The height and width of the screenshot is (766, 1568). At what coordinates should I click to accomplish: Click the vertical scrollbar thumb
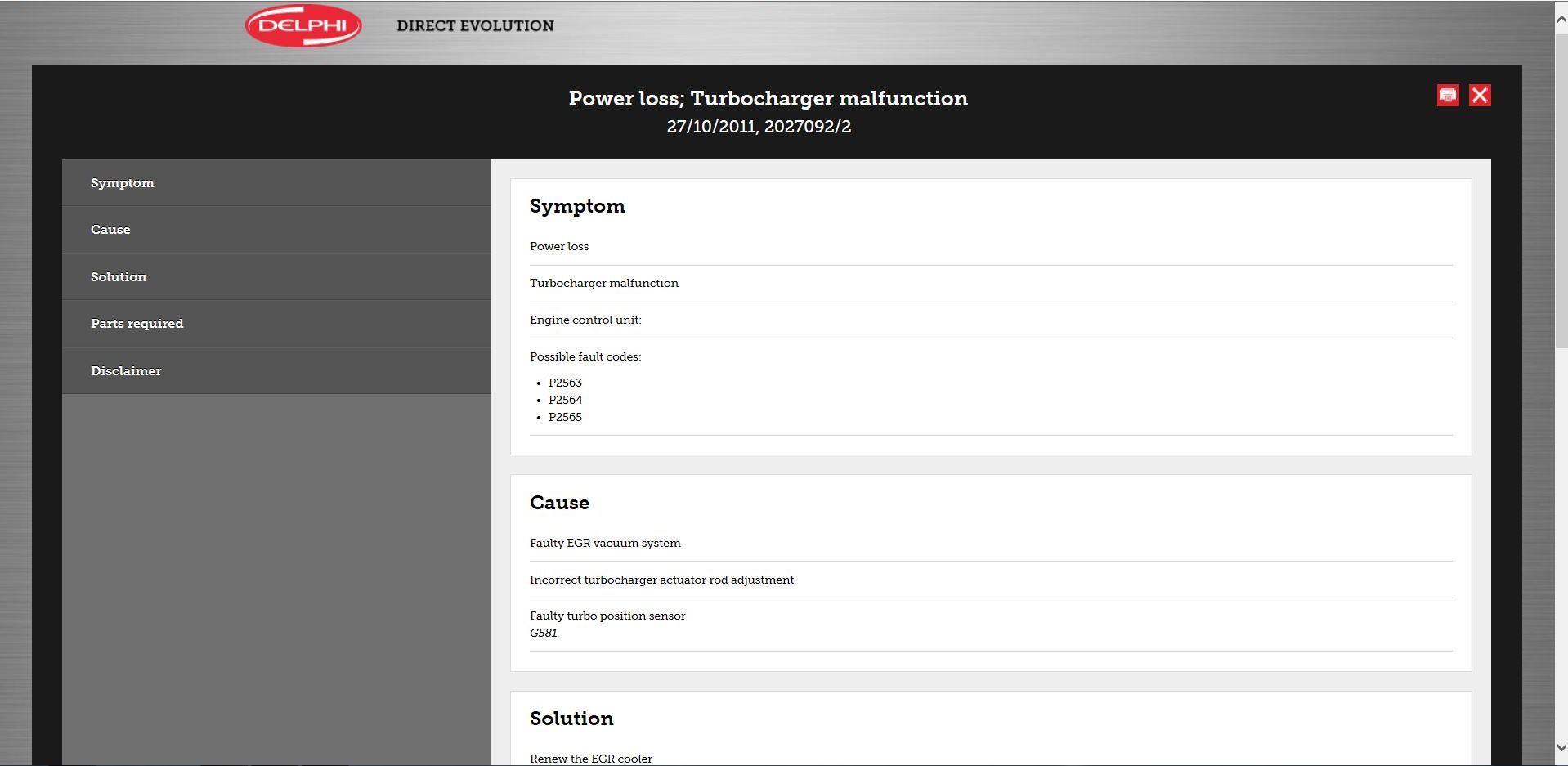[x=1561, y=188]
